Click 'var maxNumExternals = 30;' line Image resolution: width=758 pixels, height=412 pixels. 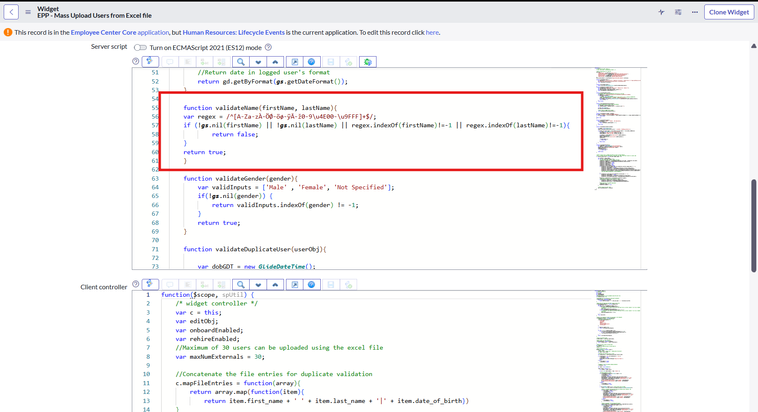pyautogui.click(x=220, y=356)
